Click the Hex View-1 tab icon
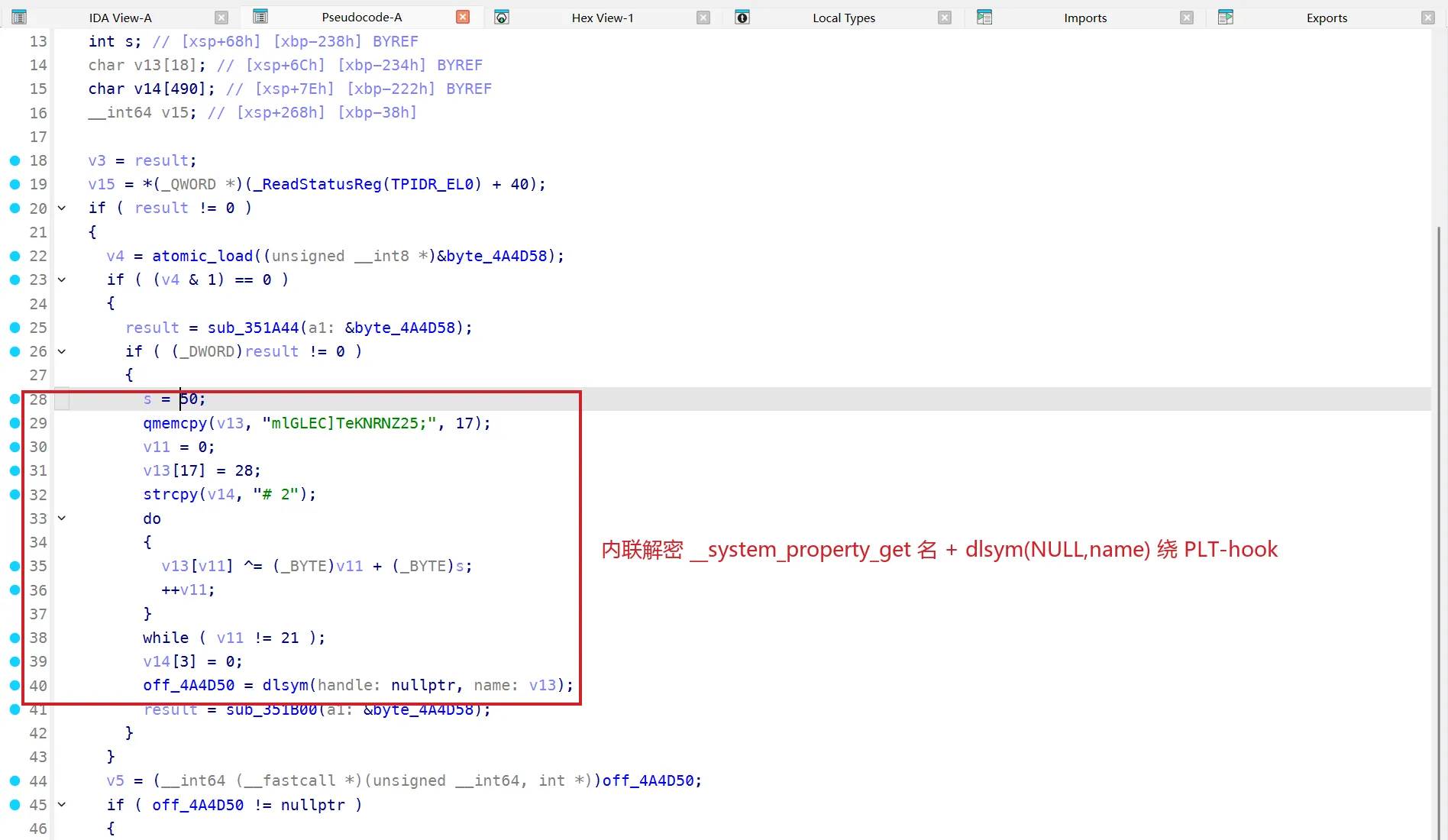Screen dimensions: 1448x840 (x=502, y=17)
